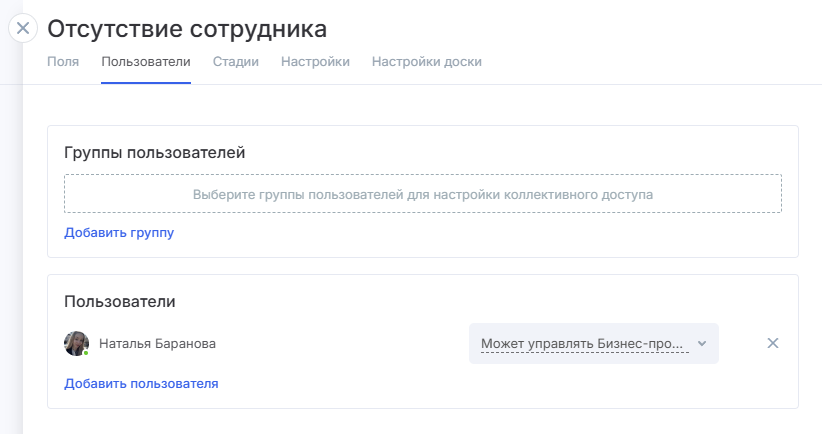Select the Пользователи tab
The width and height of the screenshot is (822, 434).
pyautogui.click(x=145, y=62)
